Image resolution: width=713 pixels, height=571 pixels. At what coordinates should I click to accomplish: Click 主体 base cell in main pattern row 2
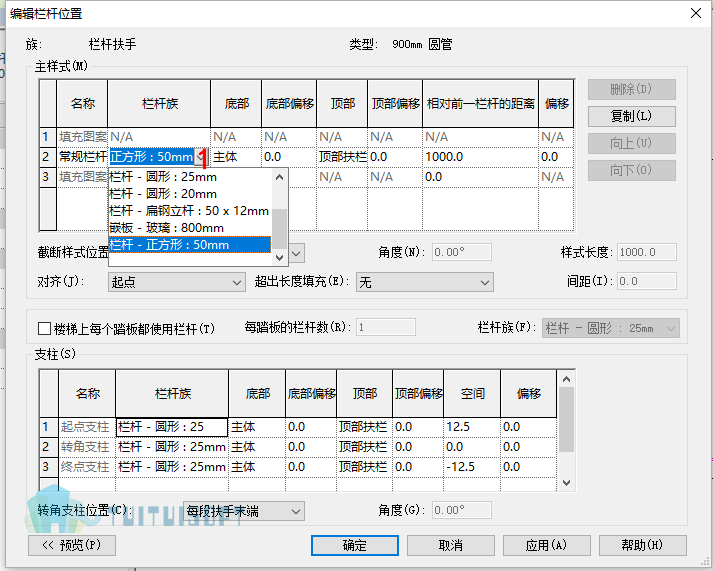coord(236,157)
